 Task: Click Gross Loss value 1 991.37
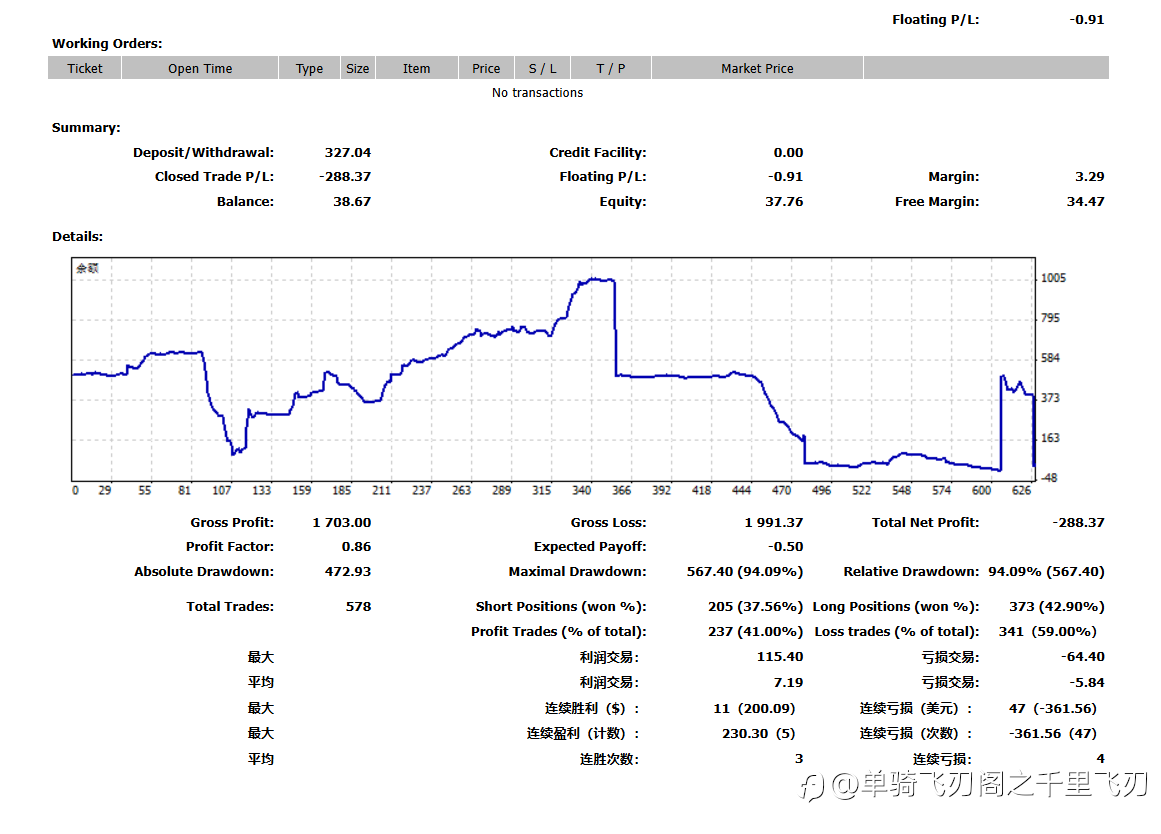click(x=774, y=522)
